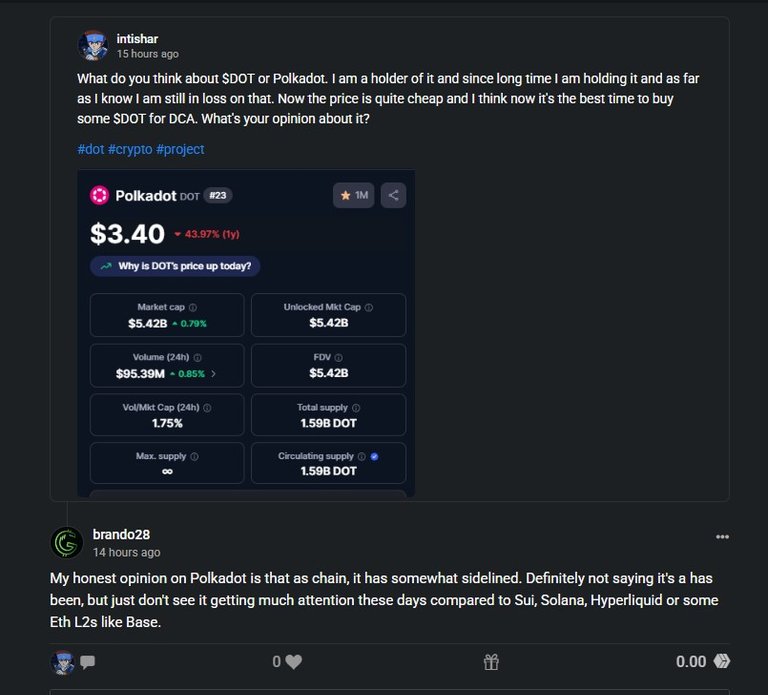This screenshot has height=695, width=768.
Task: Open the three-dot menu on brando28's reply
Action: click(722, 537)
